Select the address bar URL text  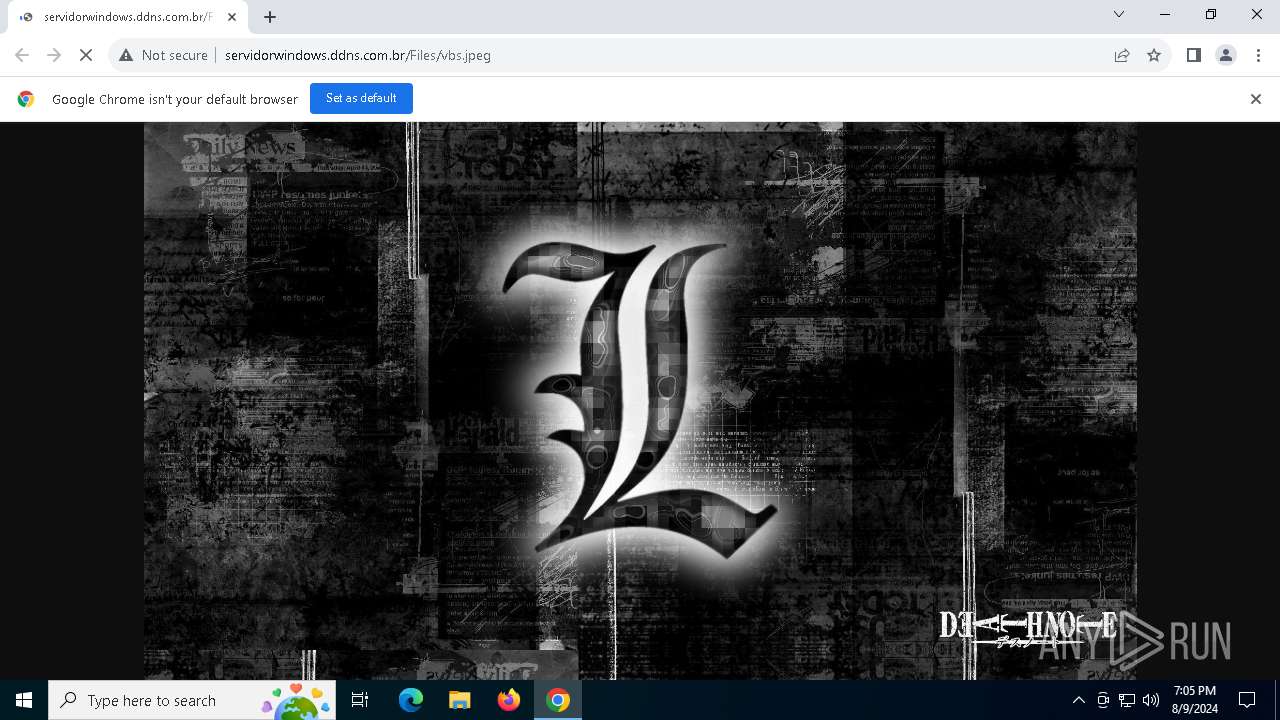(x=358, y=55)
